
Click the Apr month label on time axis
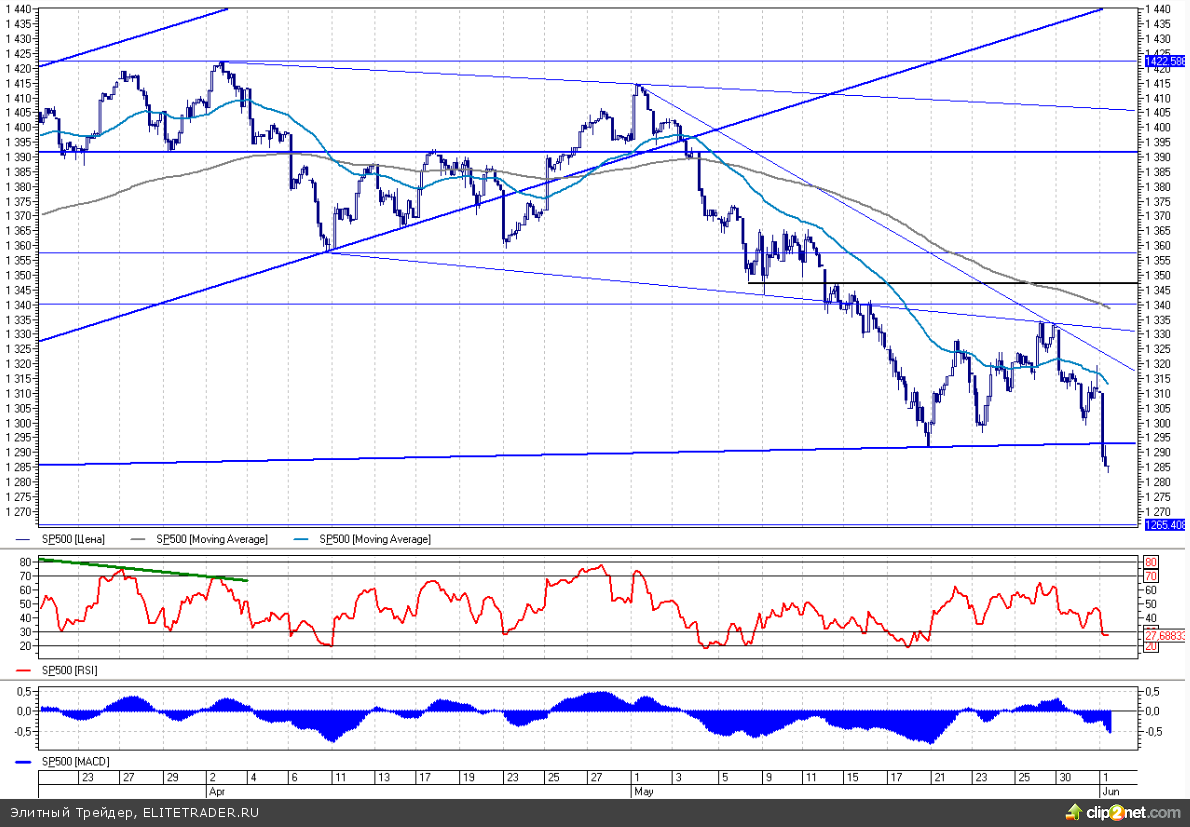point(216,790)
